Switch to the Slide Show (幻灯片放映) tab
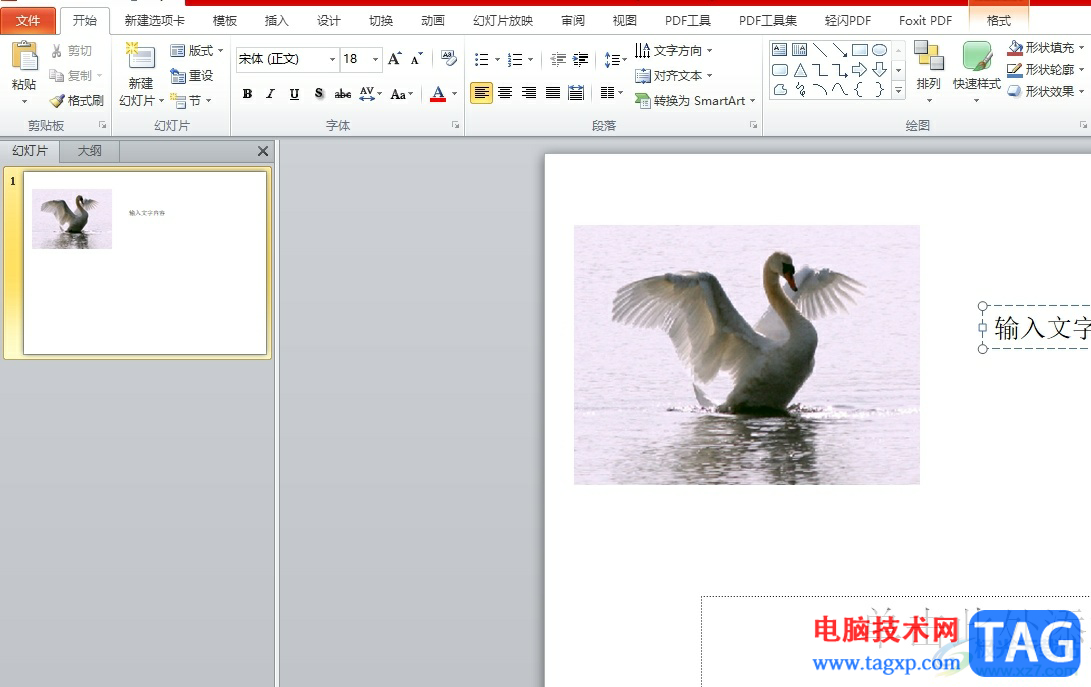 pyautogui.click(x=503, y=21)
